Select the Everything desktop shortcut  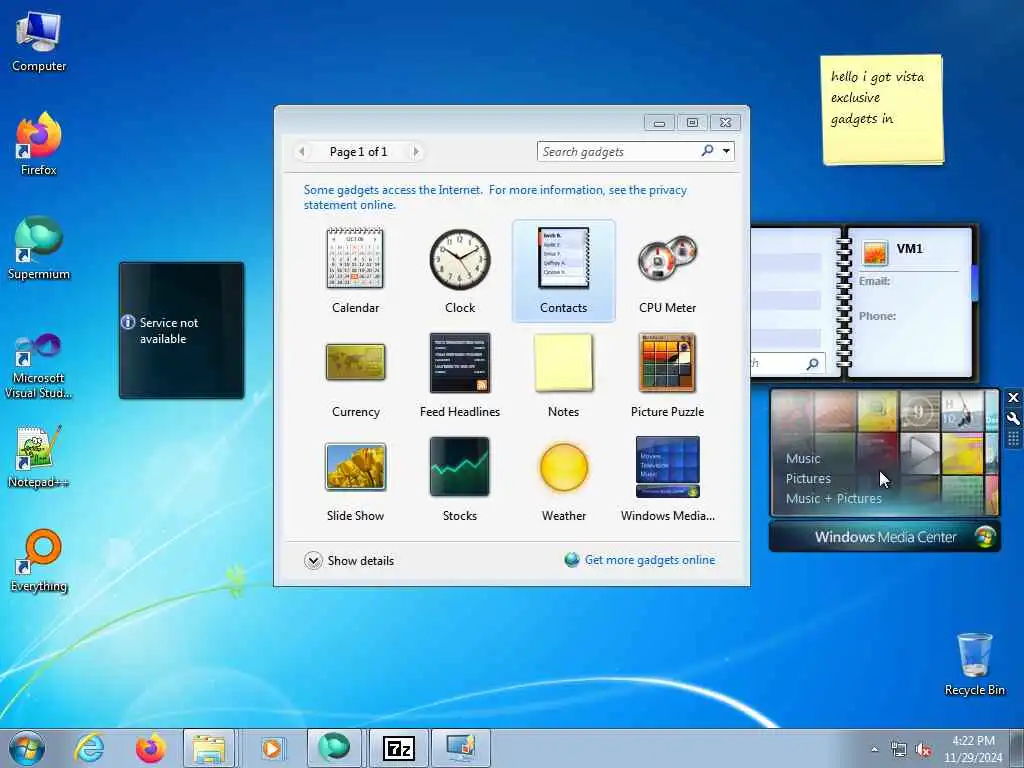[x=39, y=560]
